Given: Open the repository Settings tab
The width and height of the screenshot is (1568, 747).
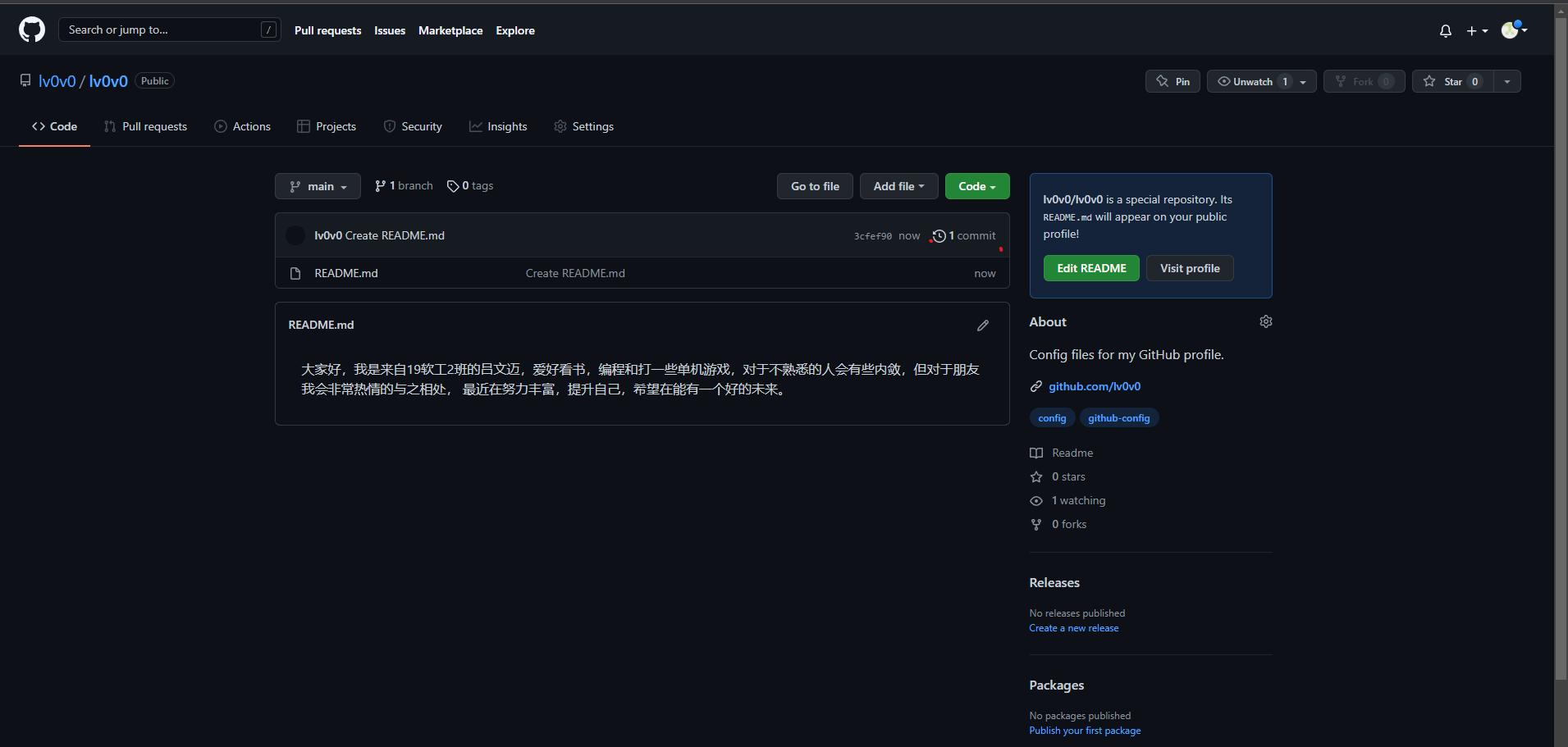Looking at the screenshot, I should click(583, 126).
